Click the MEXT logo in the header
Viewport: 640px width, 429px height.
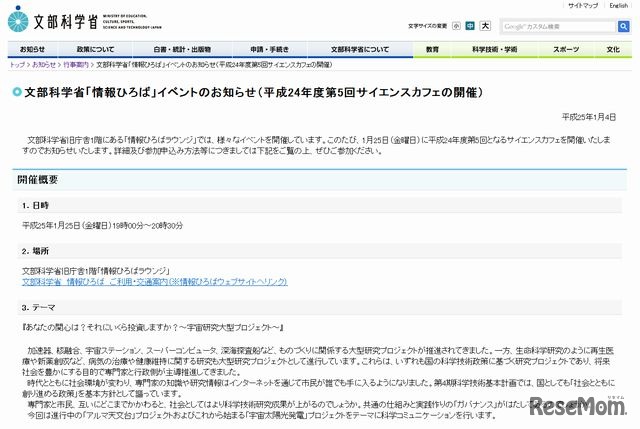[85, 20]
